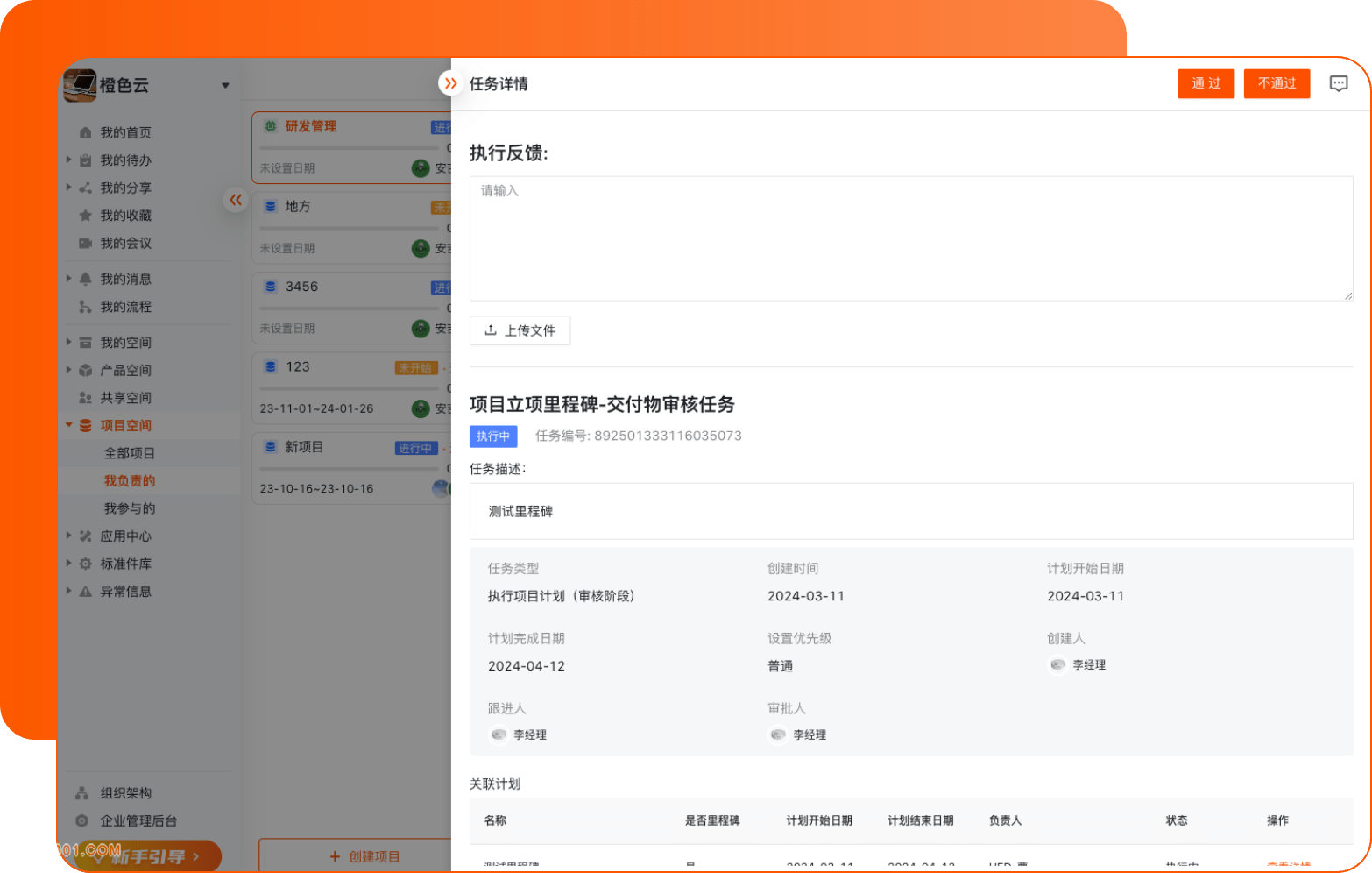Expand the 应用中心 menu arrow

69,536
